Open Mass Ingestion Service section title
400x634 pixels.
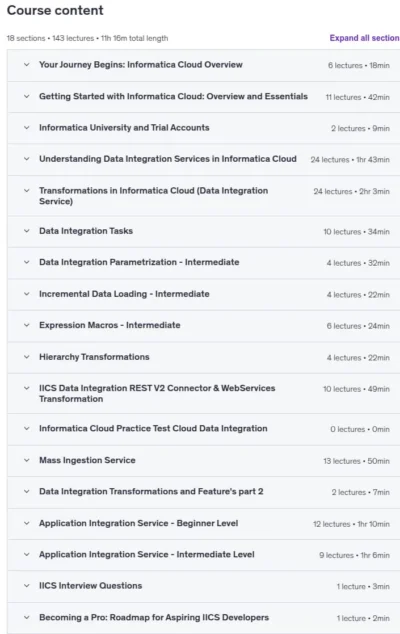[x=87, y=460]
